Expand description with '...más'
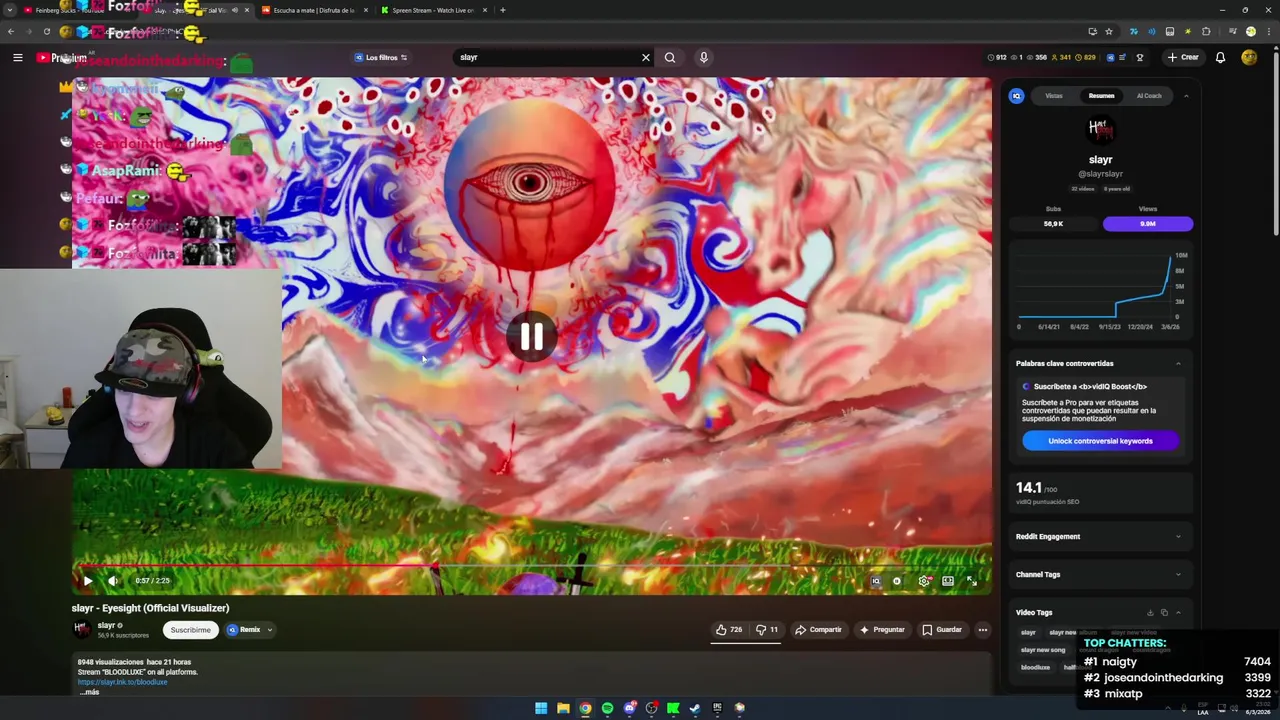 (89, 692)
